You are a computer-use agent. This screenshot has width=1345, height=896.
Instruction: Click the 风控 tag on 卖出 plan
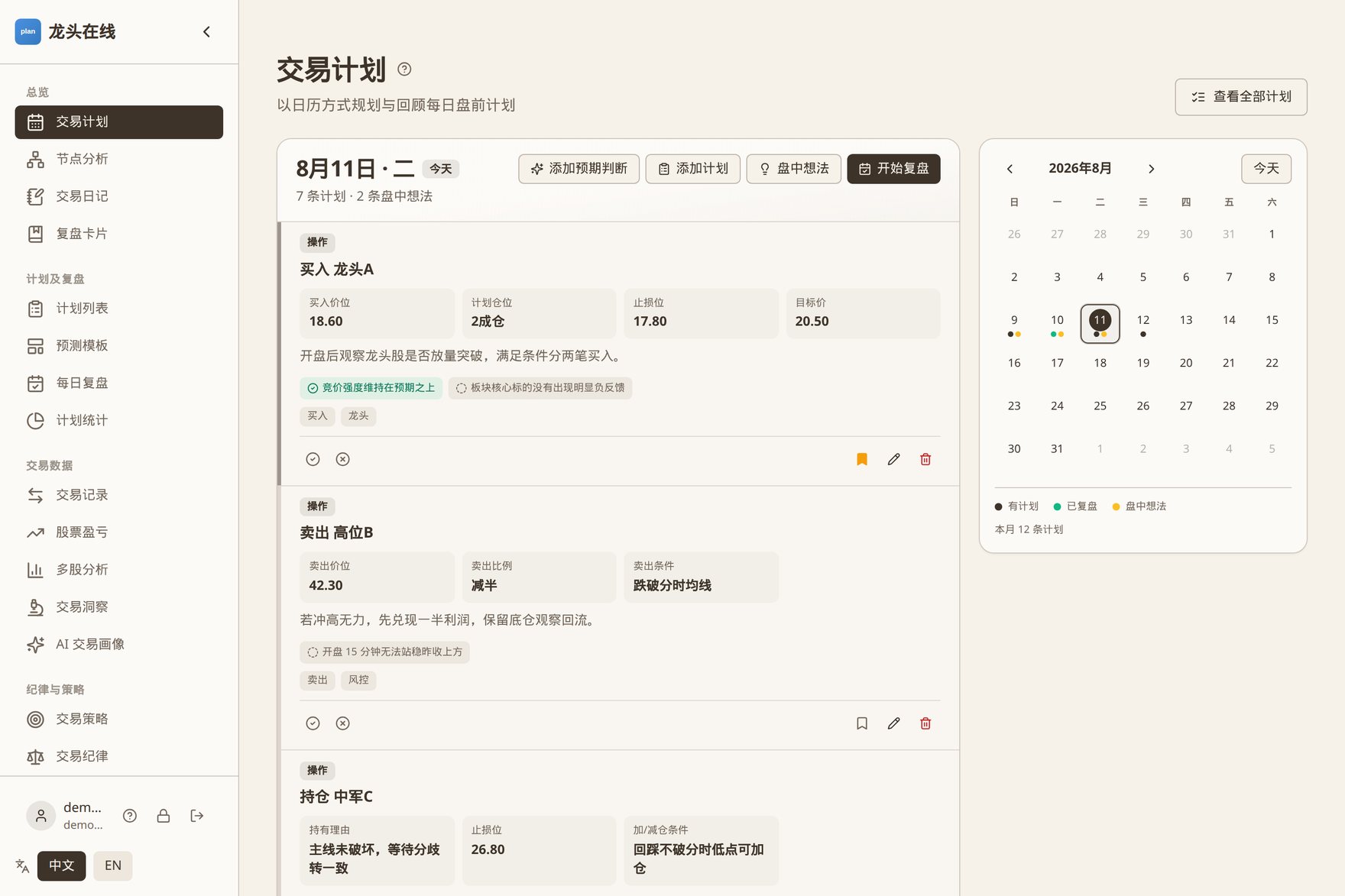point(358,681)
